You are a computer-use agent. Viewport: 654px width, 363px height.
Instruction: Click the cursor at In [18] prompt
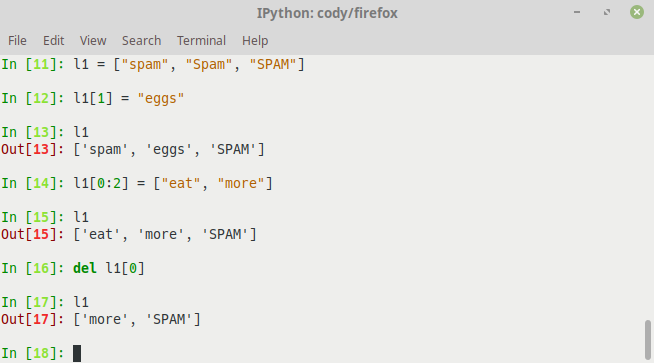coord(77,353)
